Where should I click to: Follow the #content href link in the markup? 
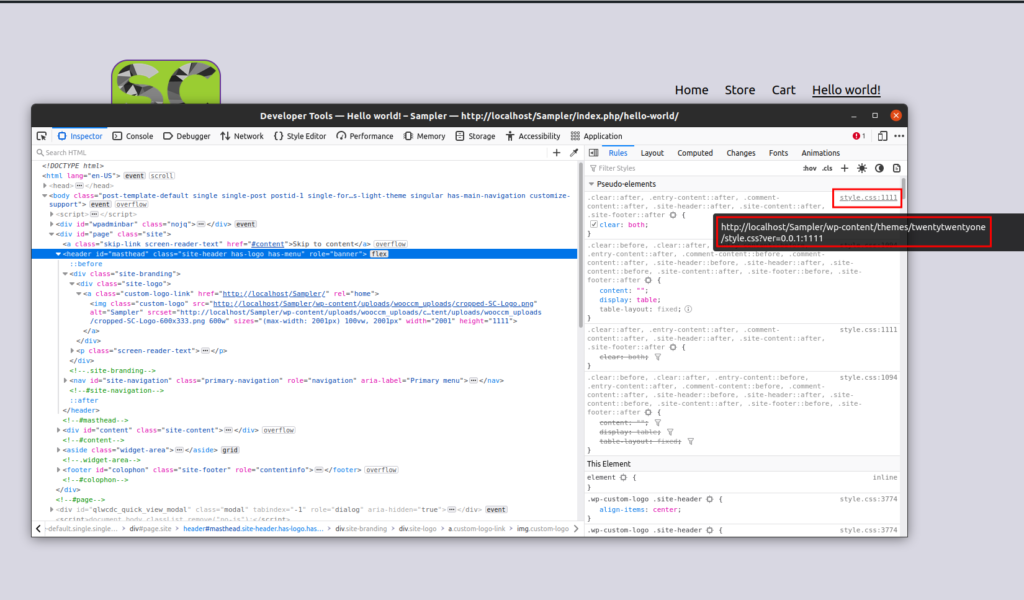pos(268,244)
